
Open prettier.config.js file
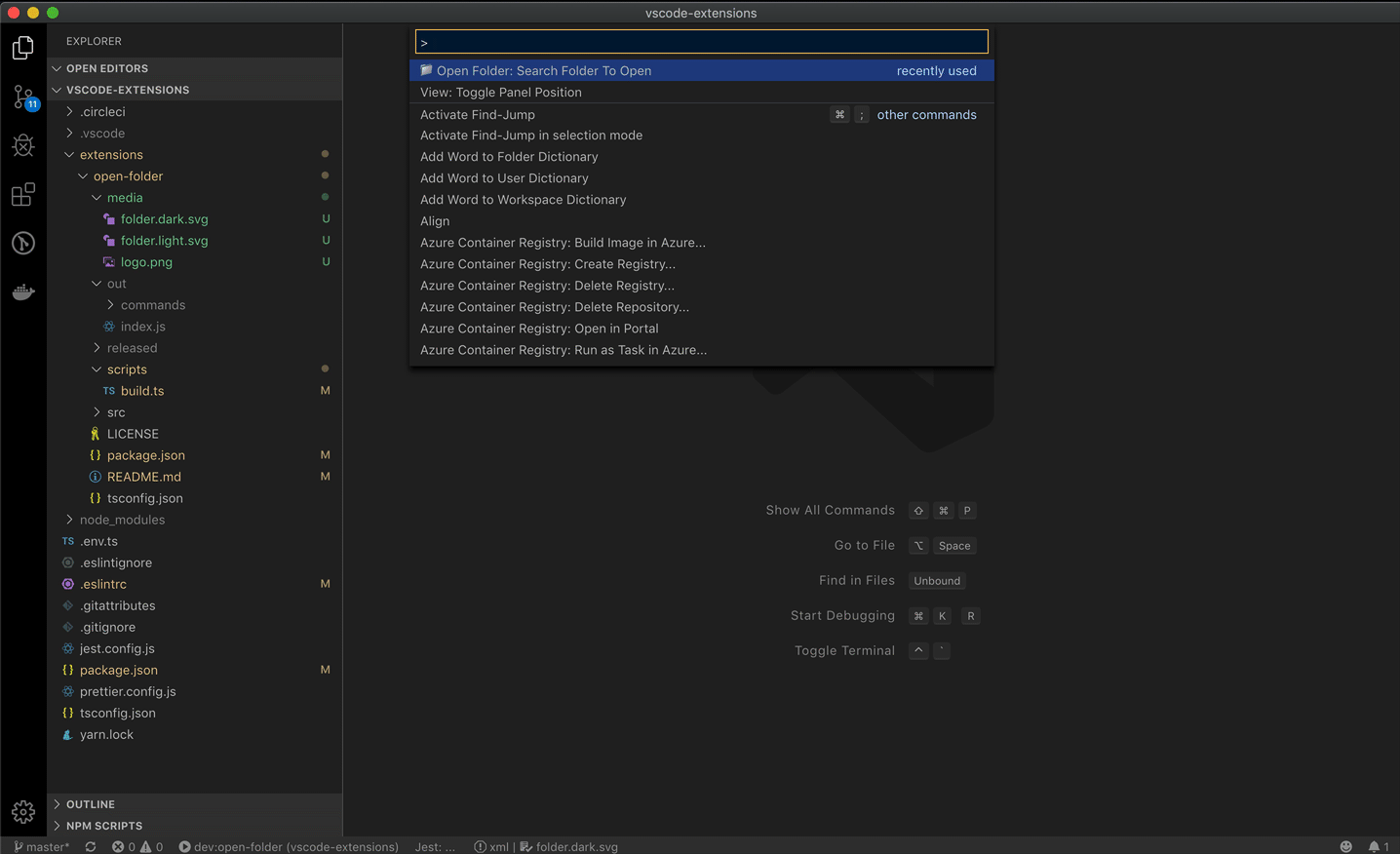click(195, 691)
